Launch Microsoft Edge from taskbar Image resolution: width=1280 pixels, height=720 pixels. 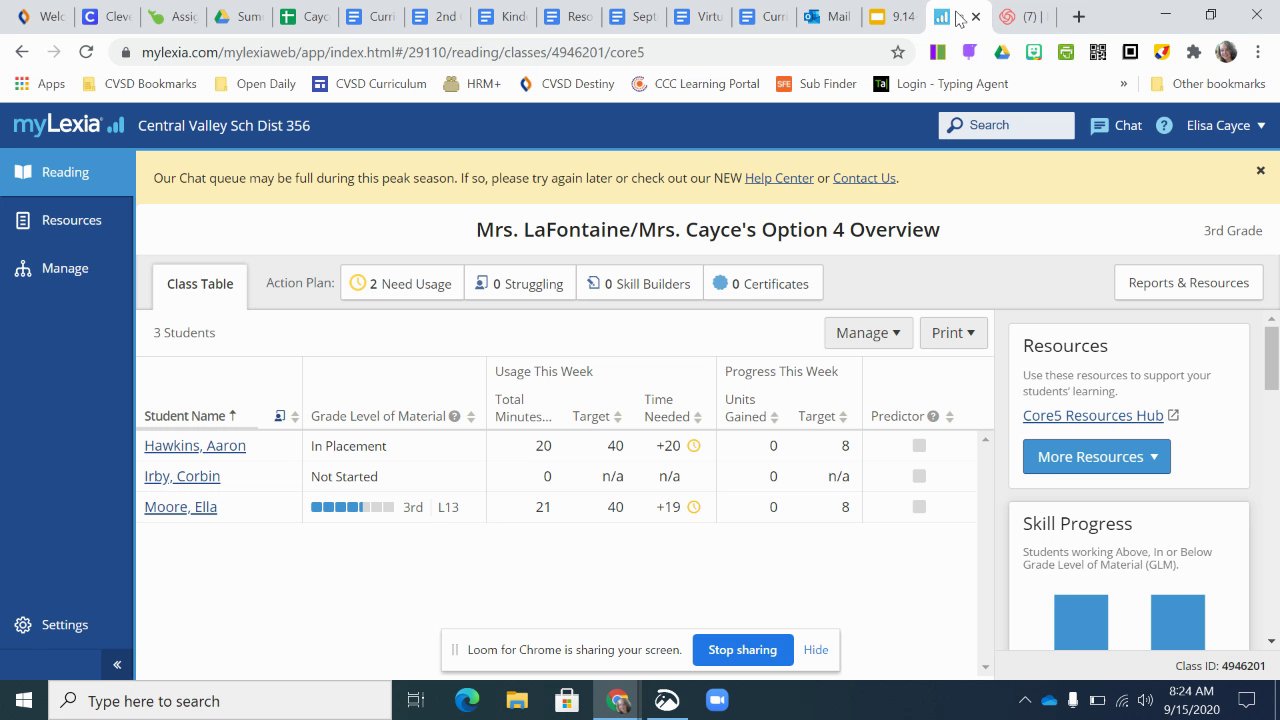click(x=467, y=701)
